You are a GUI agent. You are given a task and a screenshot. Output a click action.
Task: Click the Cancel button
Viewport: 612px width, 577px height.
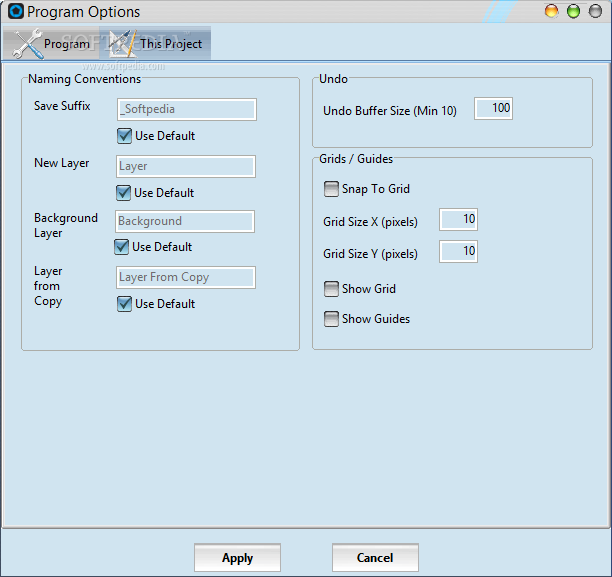(x=375, y=557)
